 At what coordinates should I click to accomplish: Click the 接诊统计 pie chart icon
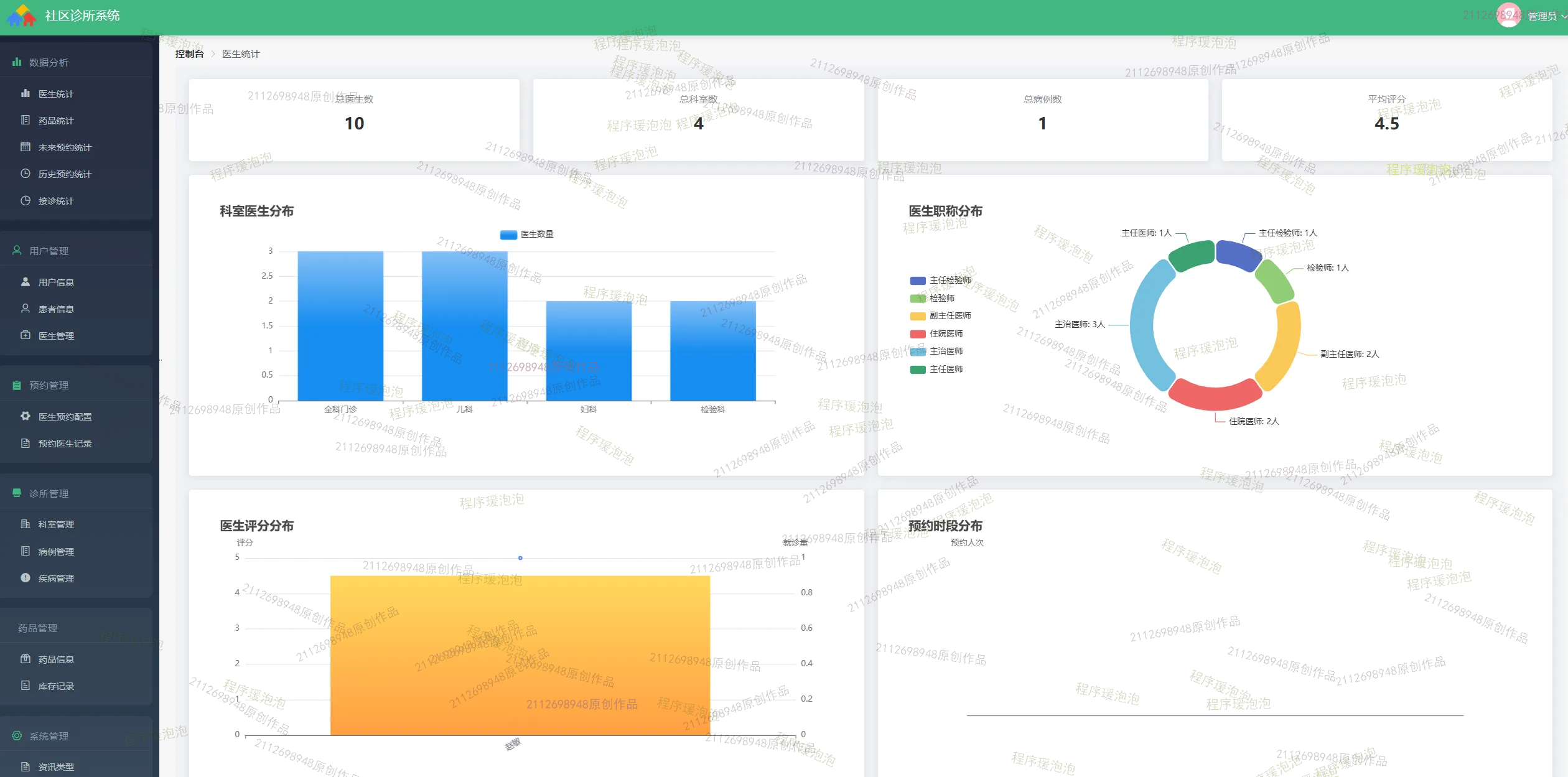(x=26, y=200)
